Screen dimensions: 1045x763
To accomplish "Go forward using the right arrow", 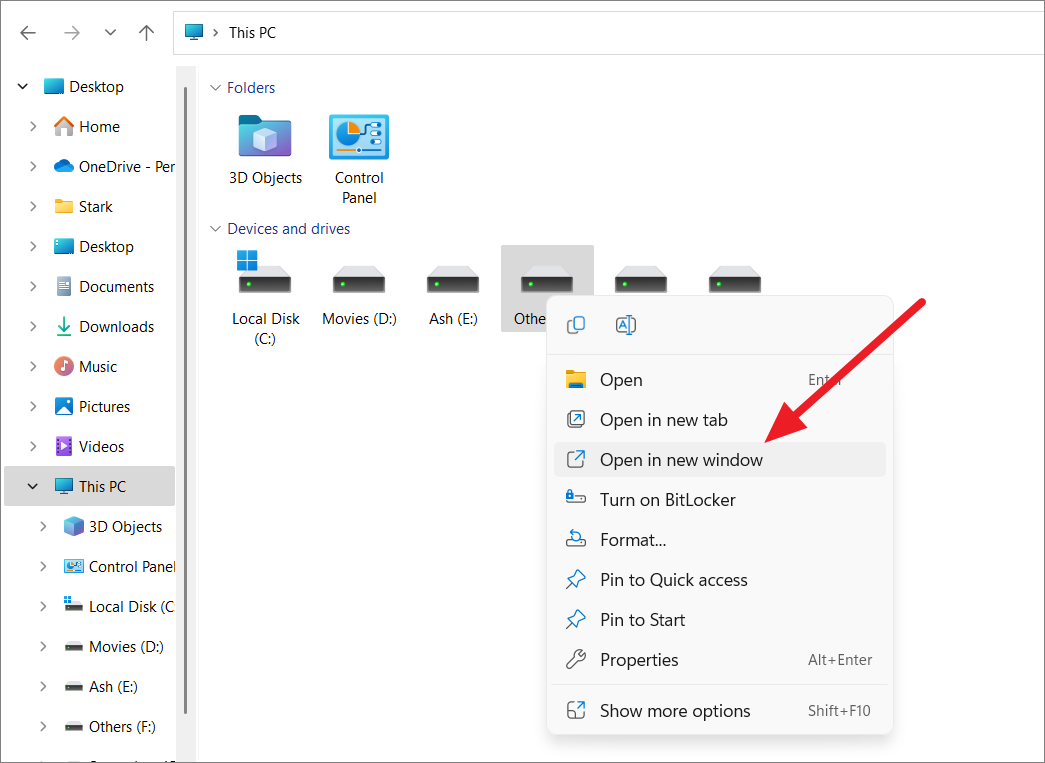I will point(71,33).
